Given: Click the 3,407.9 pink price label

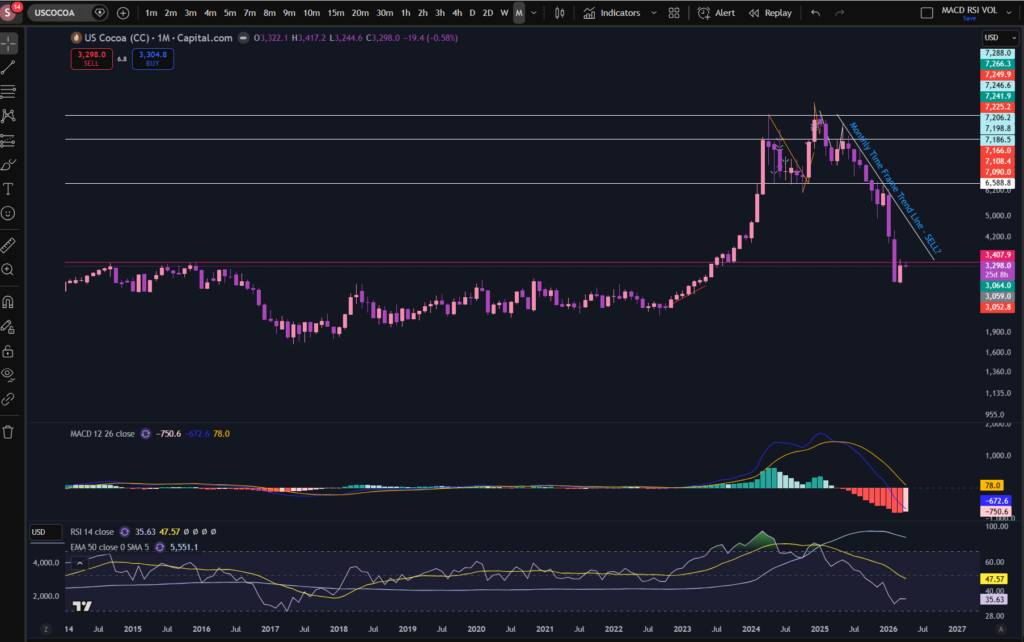Looking at the screenshot, I should tap(997, 255).
